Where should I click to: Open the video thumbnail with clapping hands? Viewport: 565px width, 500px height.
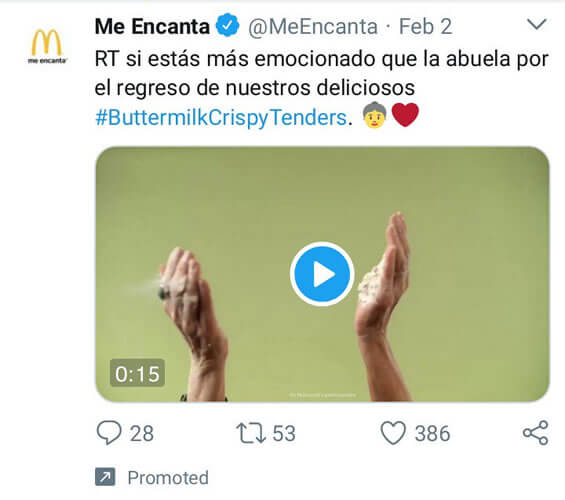[322, 274]
